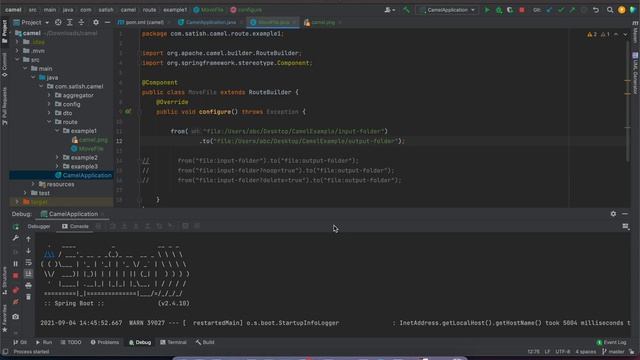Push commits with the Git arrow icon
The width and height of the screenshot is (640, 360).
(x=572, y=10)
